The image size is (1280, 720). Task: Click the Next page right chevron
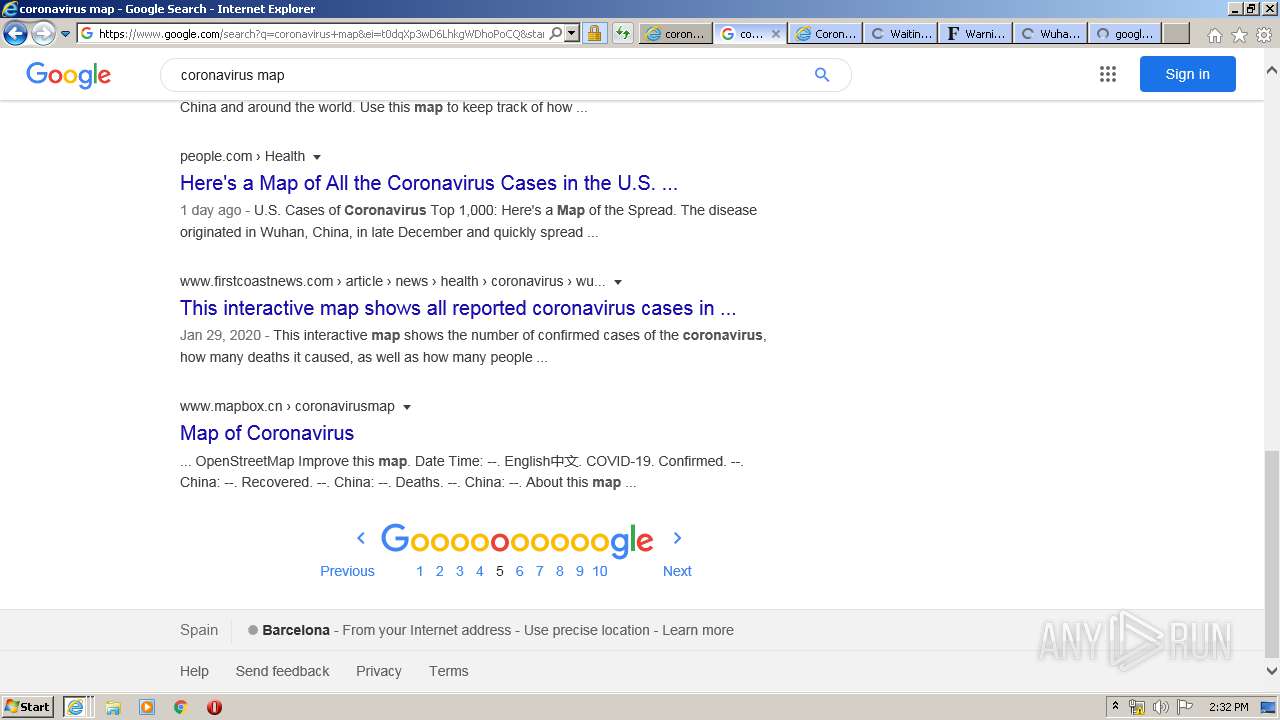click(677, 538)
